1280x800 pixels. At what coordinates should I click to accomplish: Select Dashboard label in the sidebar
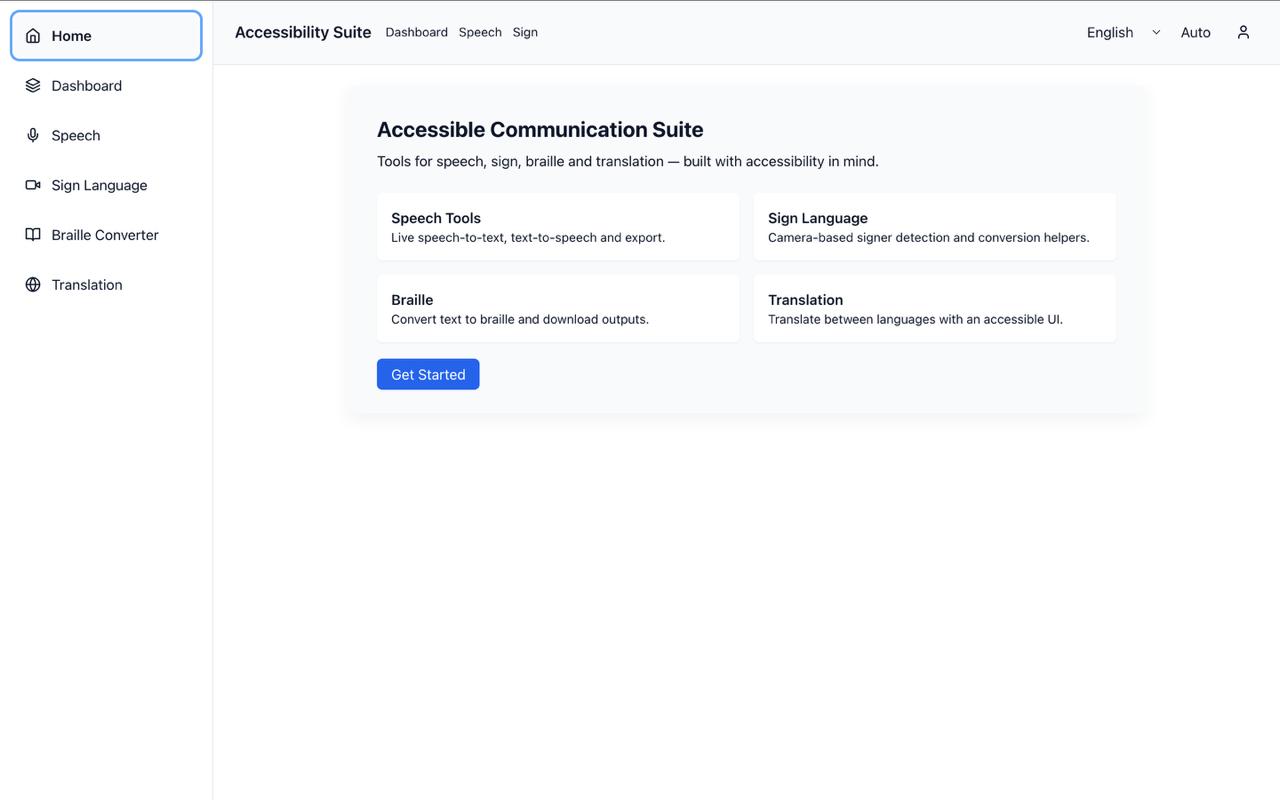(87, 86)
